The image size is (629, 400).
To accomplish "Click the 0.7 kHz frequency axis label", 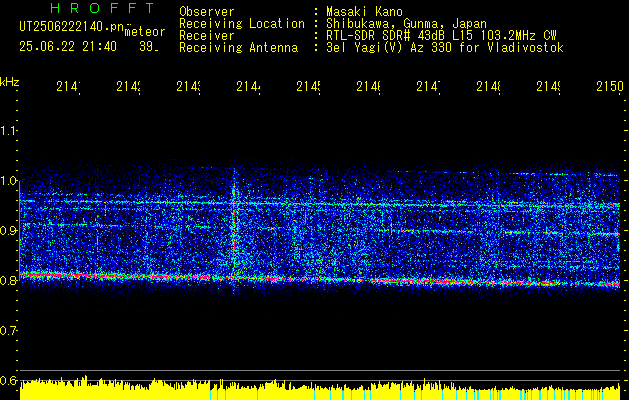I will 8,330.
